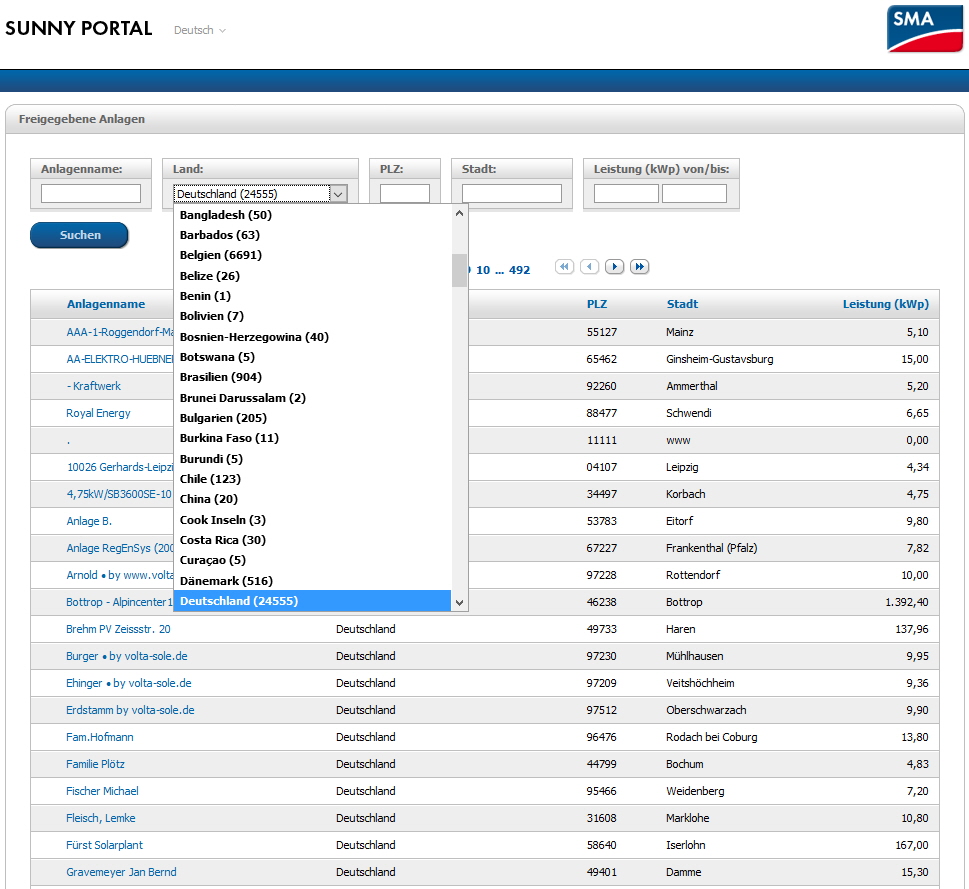Open the Deutsch language selector
Screen dimensions: 969x889
point(199,30)
